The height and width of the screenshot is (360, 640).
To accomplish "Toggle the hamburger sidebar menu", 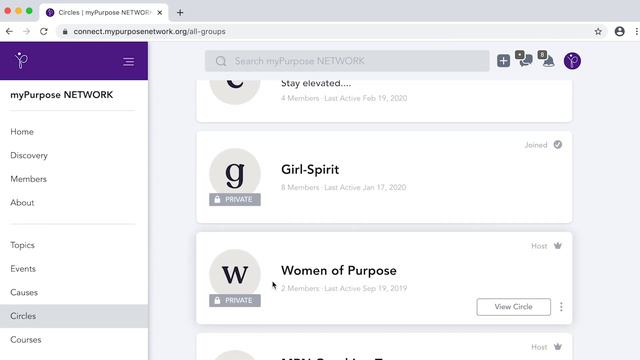I will [129, 62].
